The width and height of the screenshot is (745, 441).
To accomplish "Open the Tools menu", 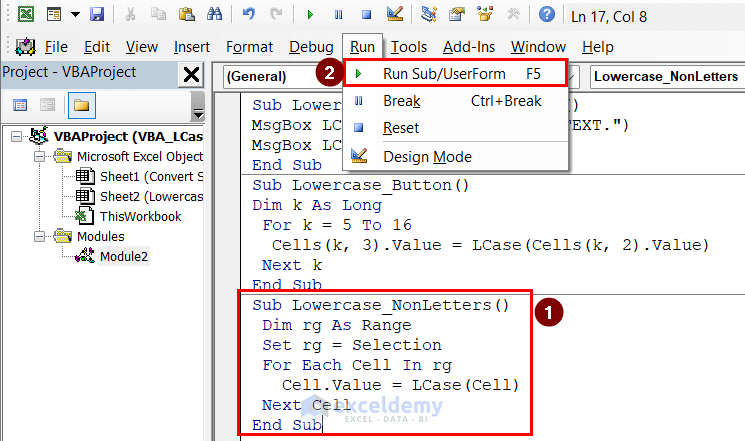I will (409, 47).
